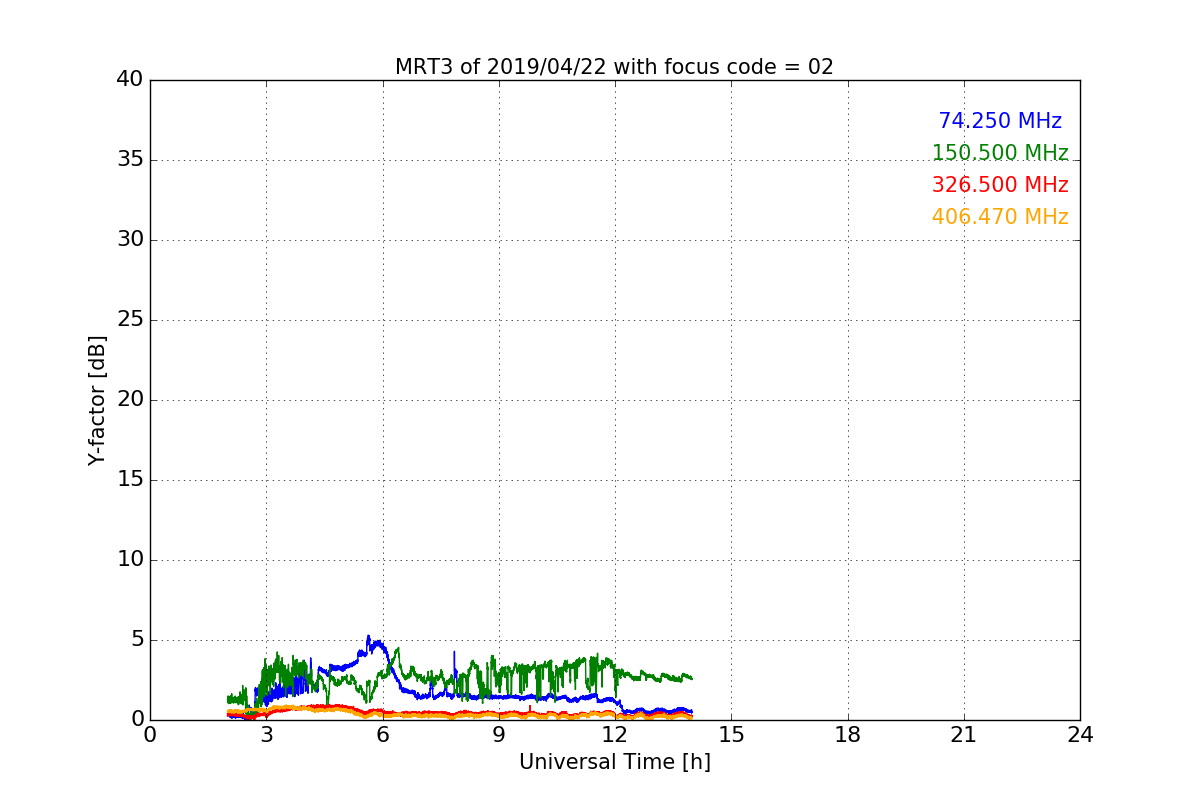This screenshot has height=800, width=1200.
Task: Click the x-axis tick label 3
Action: click(266, 734)
